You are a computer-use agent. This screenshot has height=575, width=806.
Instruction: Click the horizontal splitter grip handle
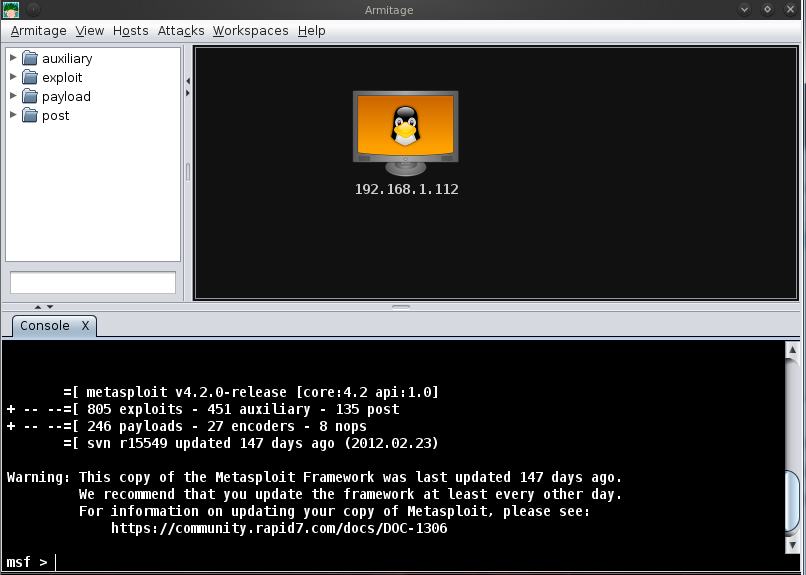pos(401,307)
